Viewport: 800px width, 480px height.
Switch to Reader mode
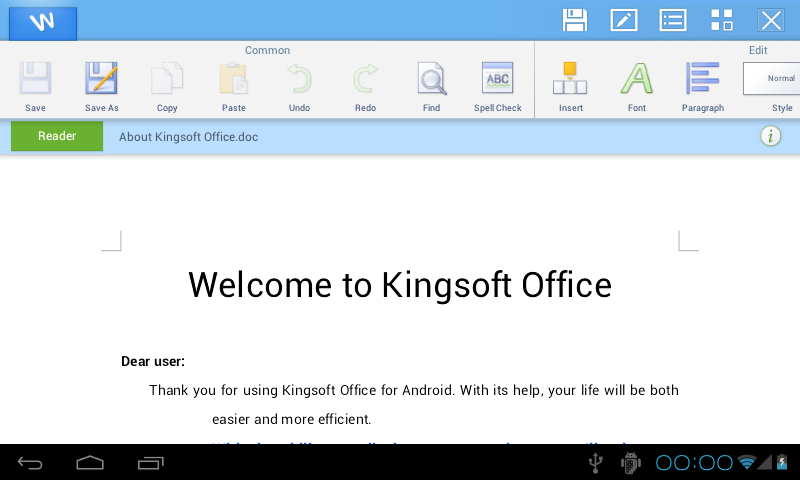coord(57,136)
